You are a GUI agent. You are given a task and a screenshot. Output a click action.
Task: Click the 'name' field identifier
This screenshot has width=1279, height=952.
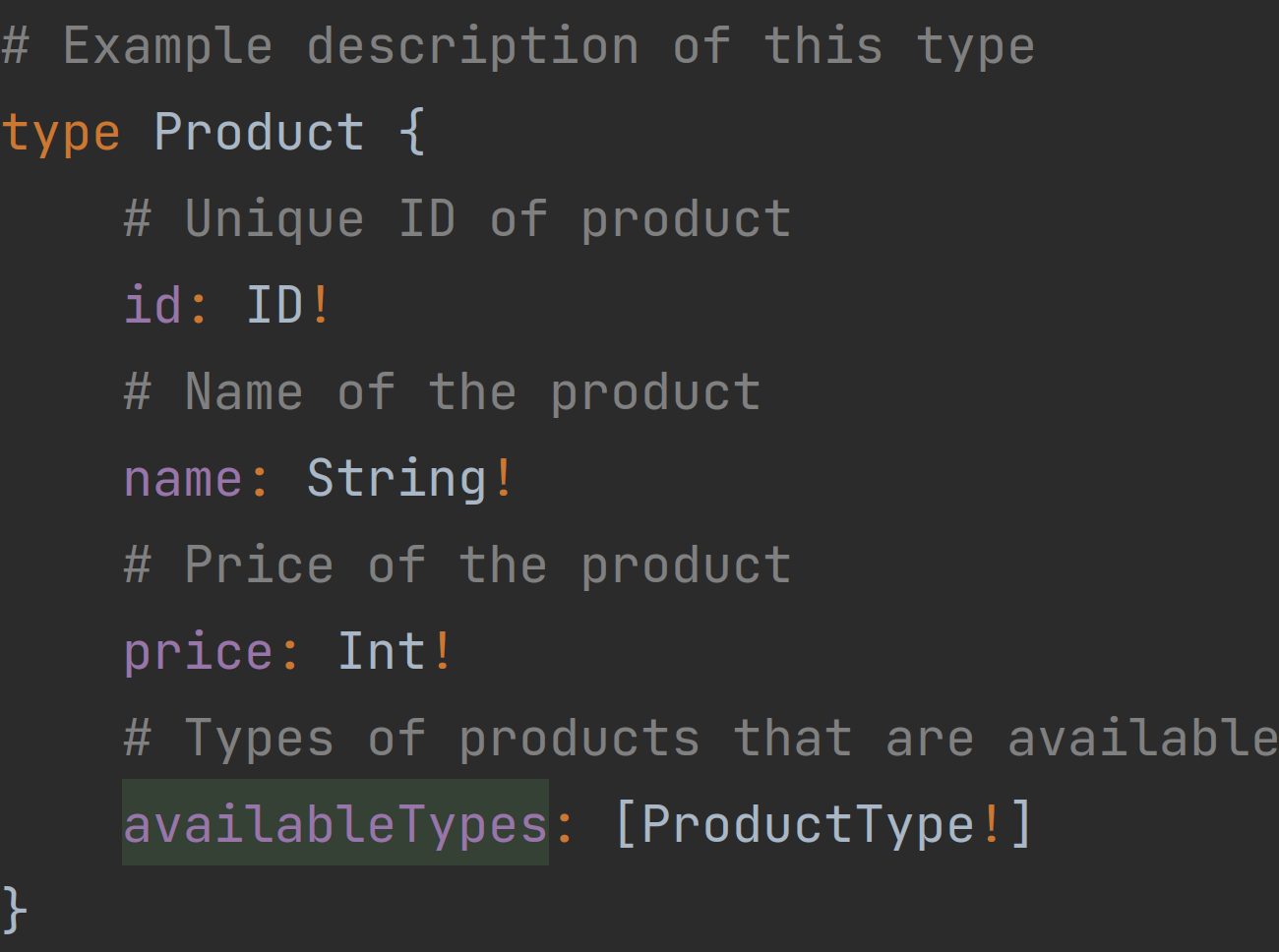183,479
